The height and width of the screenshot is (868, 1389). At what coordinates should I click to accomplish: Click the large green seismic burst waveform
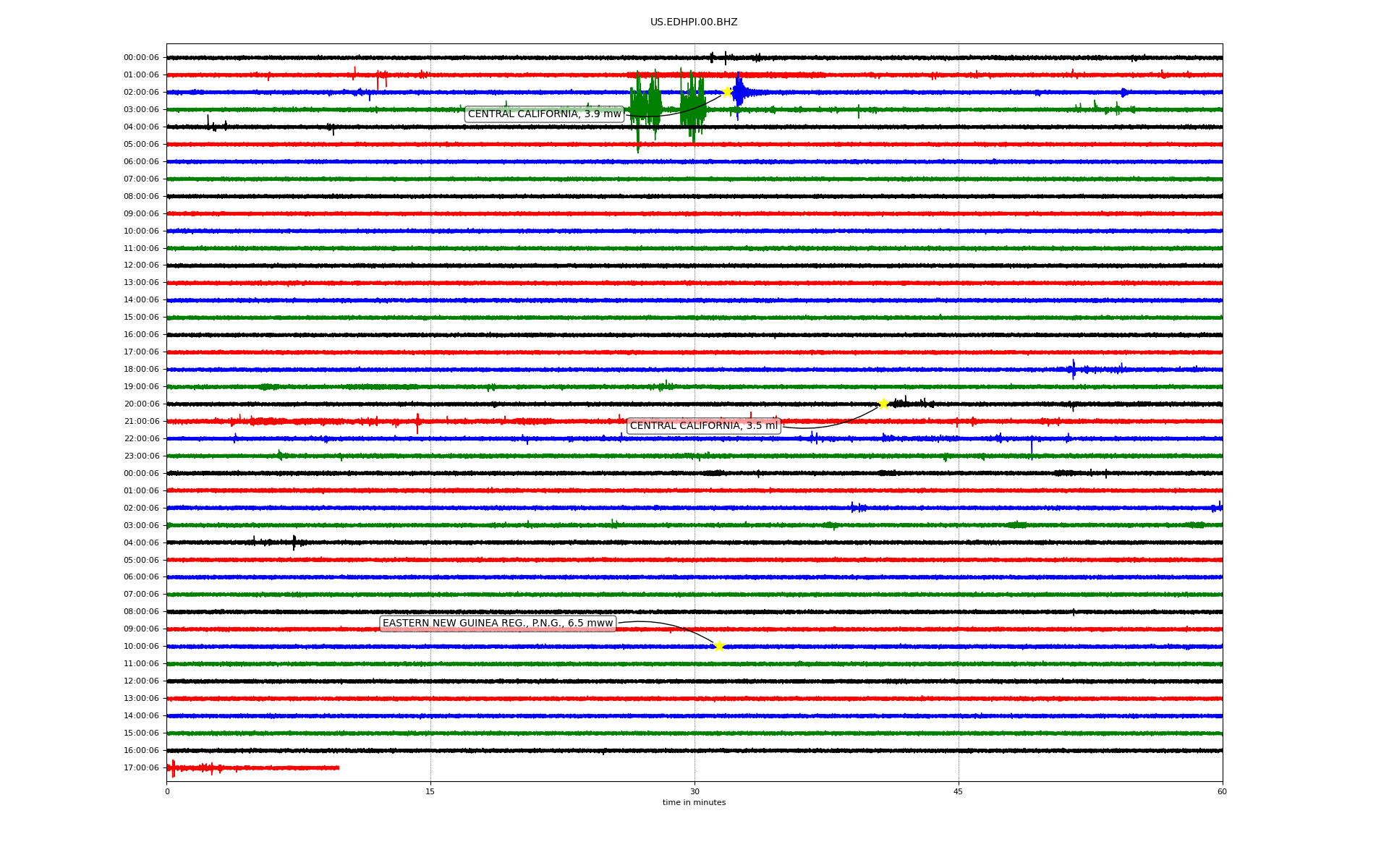click(645, 109)
